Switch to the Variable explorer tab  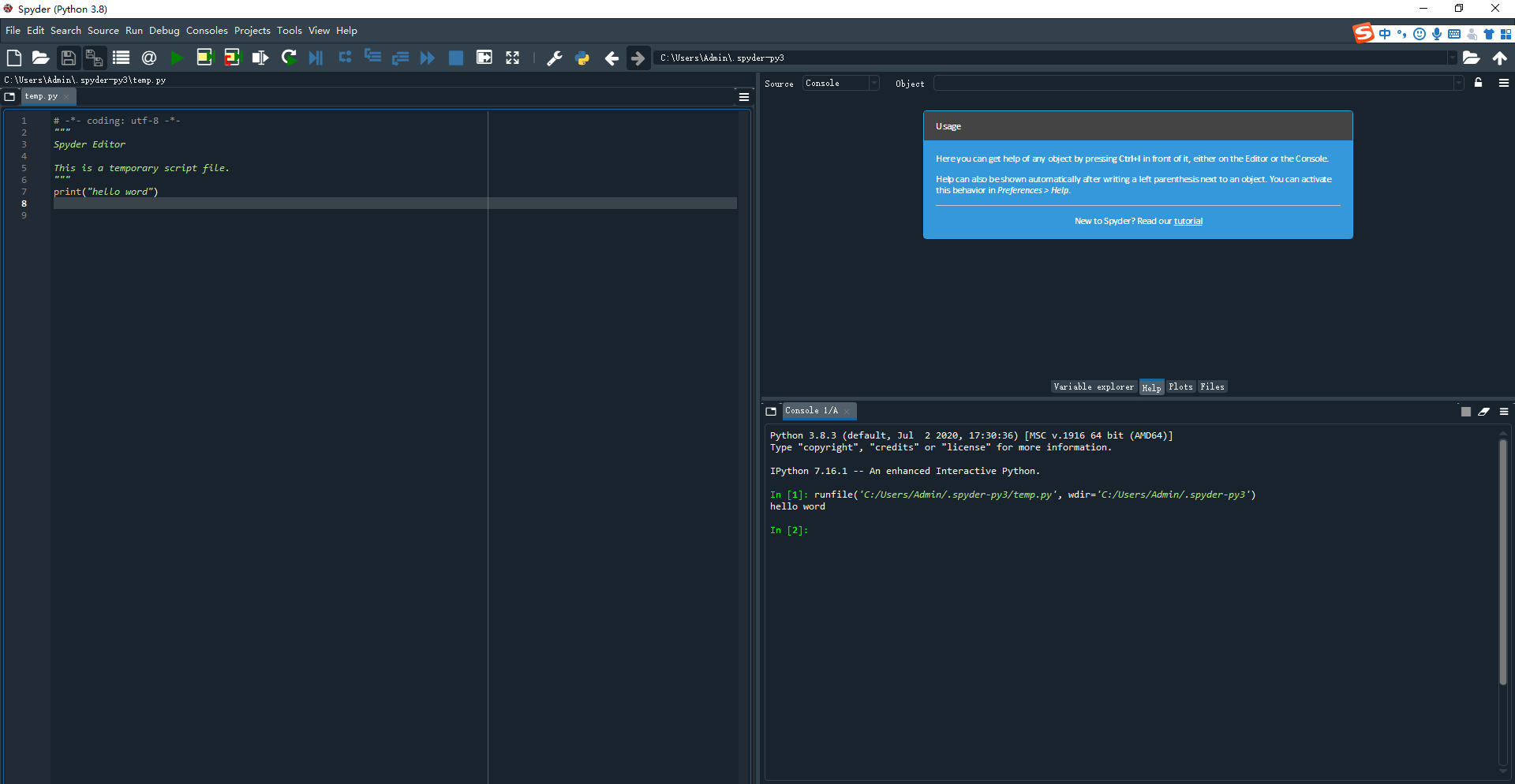coord(1094,386)
